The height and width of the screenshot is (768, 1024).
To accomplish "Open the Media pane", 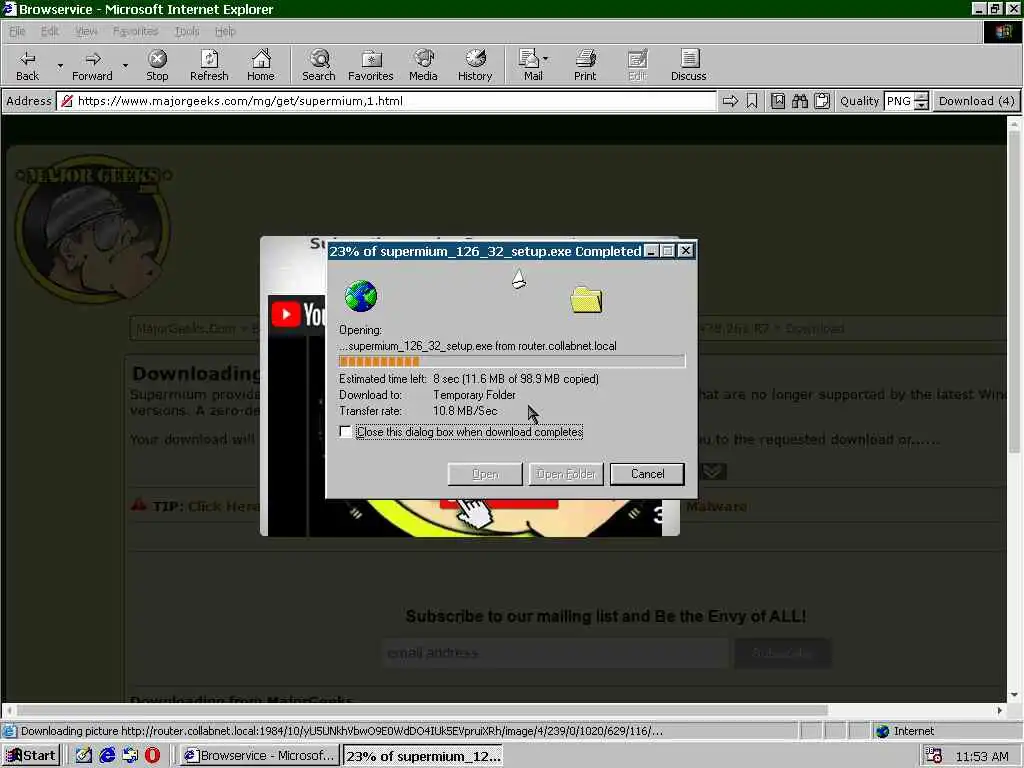I will point(423,65).
